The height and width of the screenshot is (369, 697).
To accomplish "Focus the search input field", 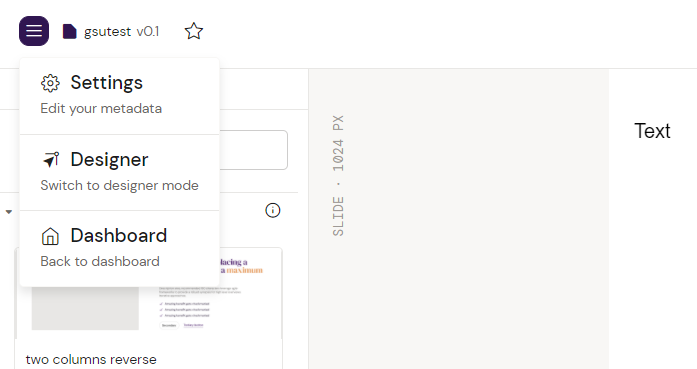I will (253, 150).
